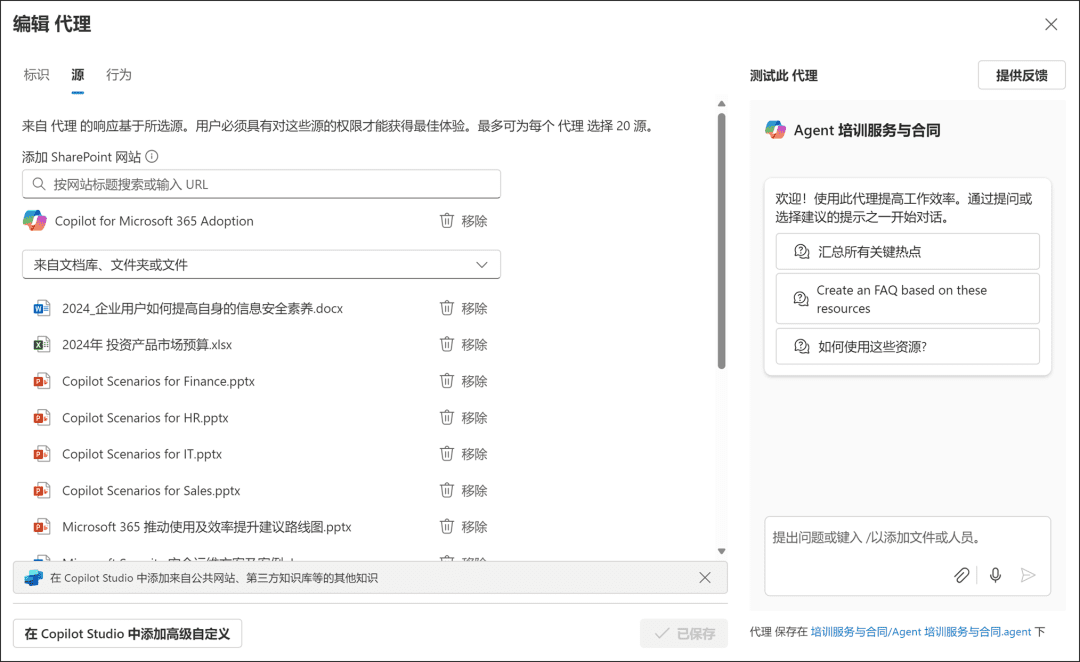This screenshot has width=1080, height=662.
Task: Click the chevron of 来自文档库、文件夹或文件
Action: click(x=481, y=265)
